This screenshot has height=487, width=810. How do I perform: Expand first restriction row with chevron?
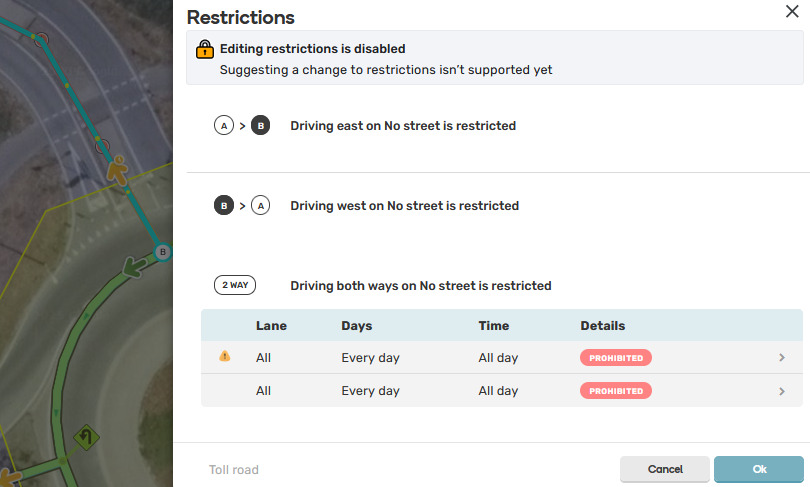[x=781, y=357]
